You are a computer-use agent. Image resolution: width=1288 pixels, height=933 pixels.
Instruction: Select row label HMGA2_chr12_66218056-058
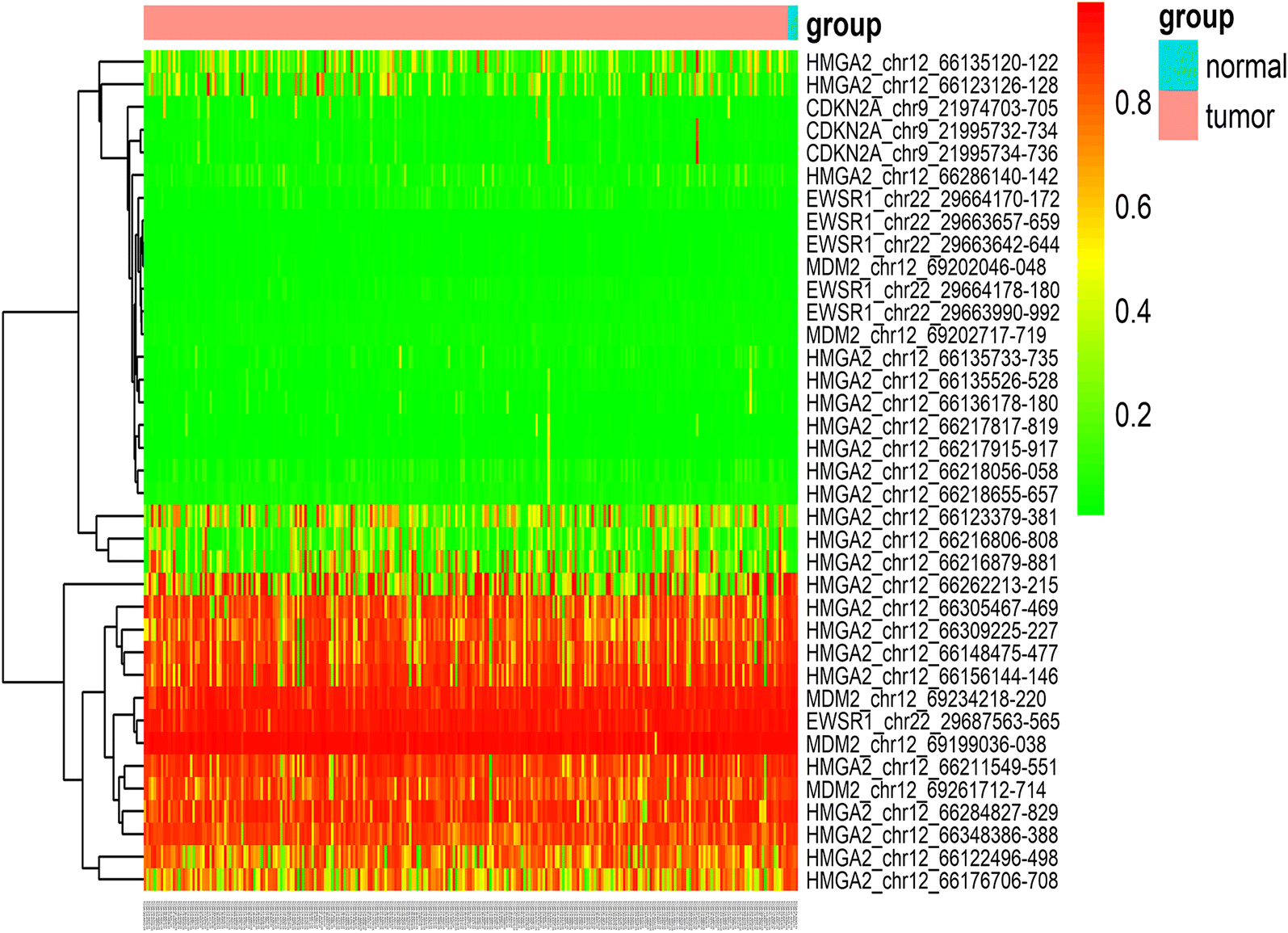[x=932, y=471]
